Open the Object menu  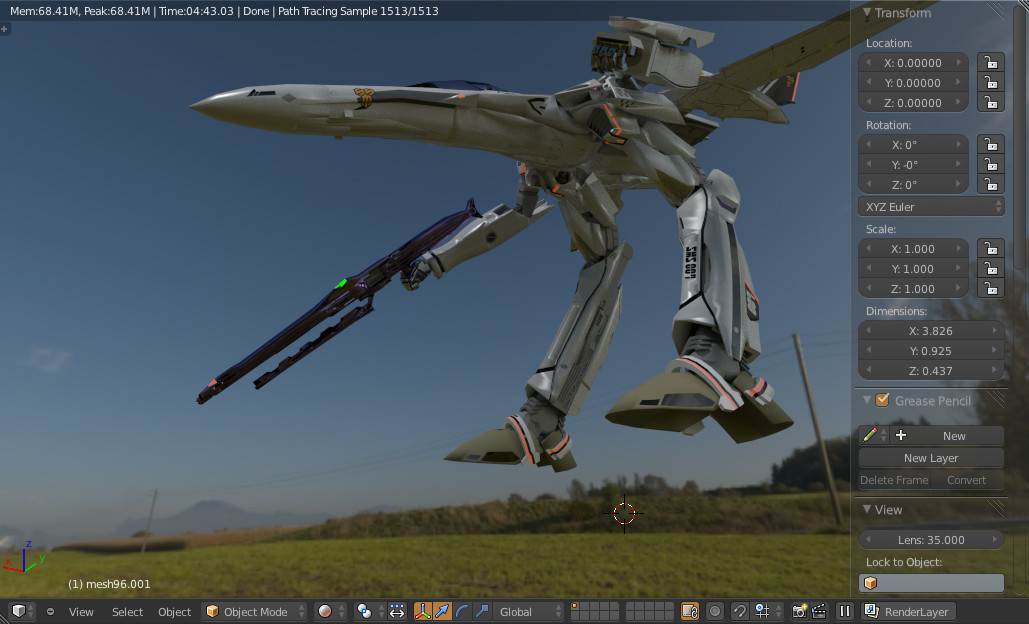(175, 612)
